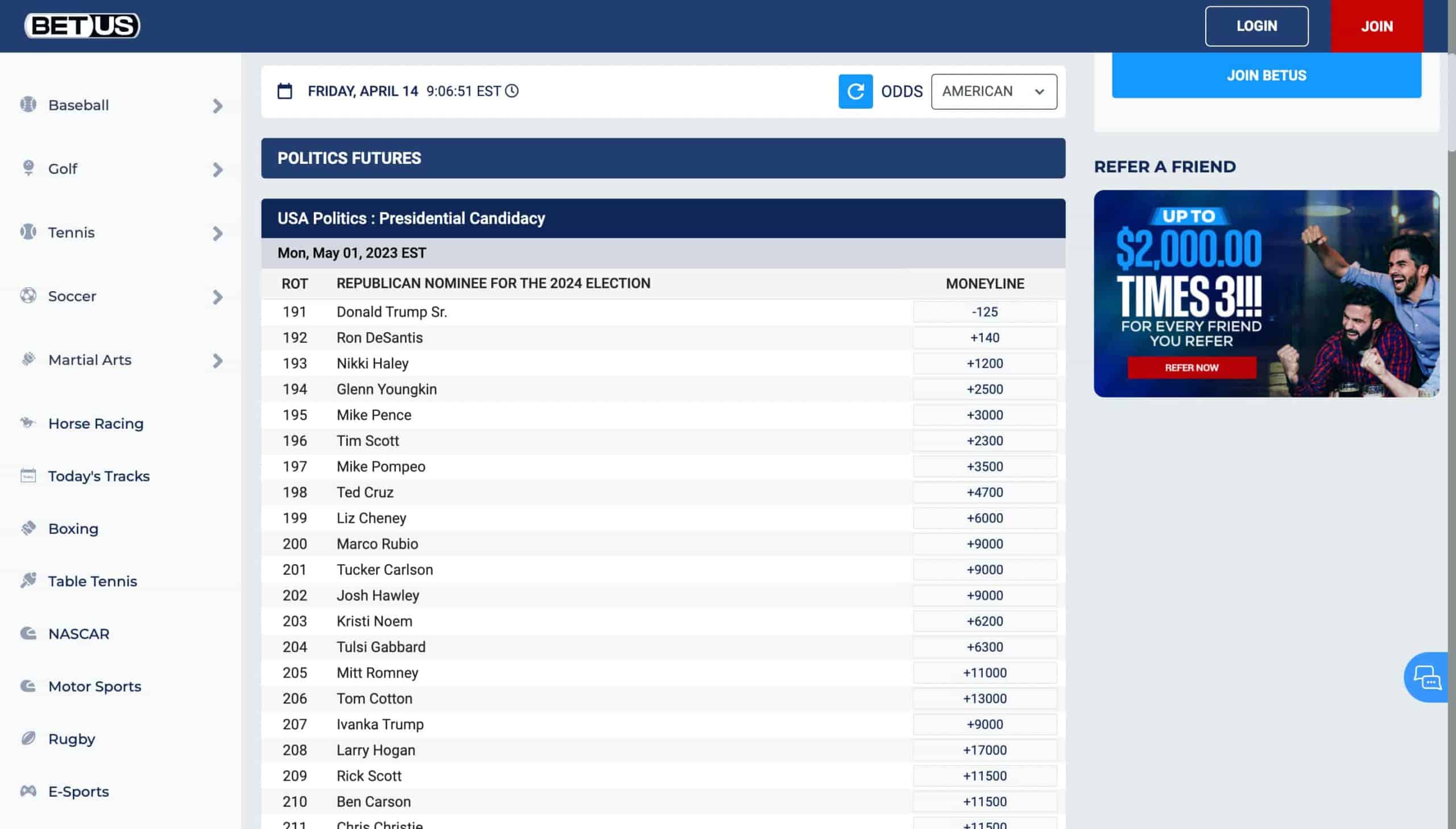
Task: Select Ben Carson +11500 moneyline
Action: pyautogui.click(x=985, y=801)
